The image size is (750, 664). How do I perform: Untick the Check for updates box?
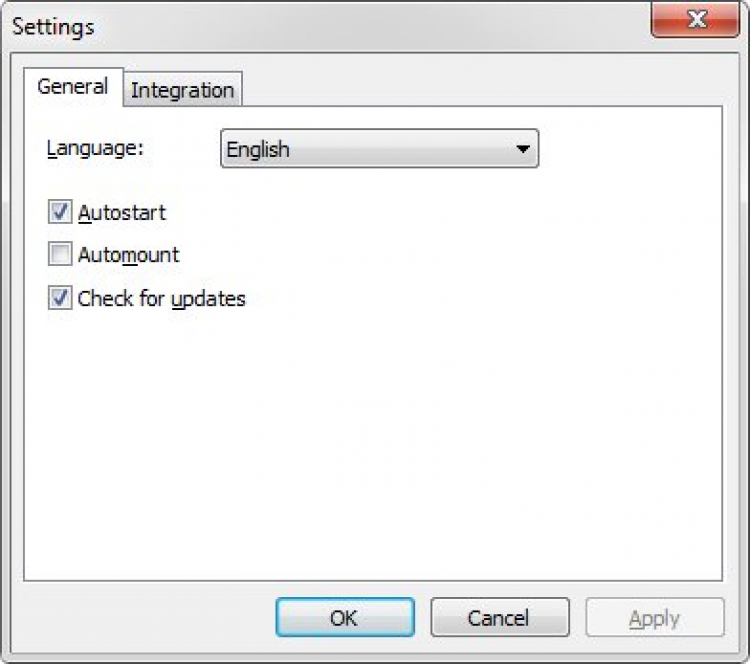(60, 298)
